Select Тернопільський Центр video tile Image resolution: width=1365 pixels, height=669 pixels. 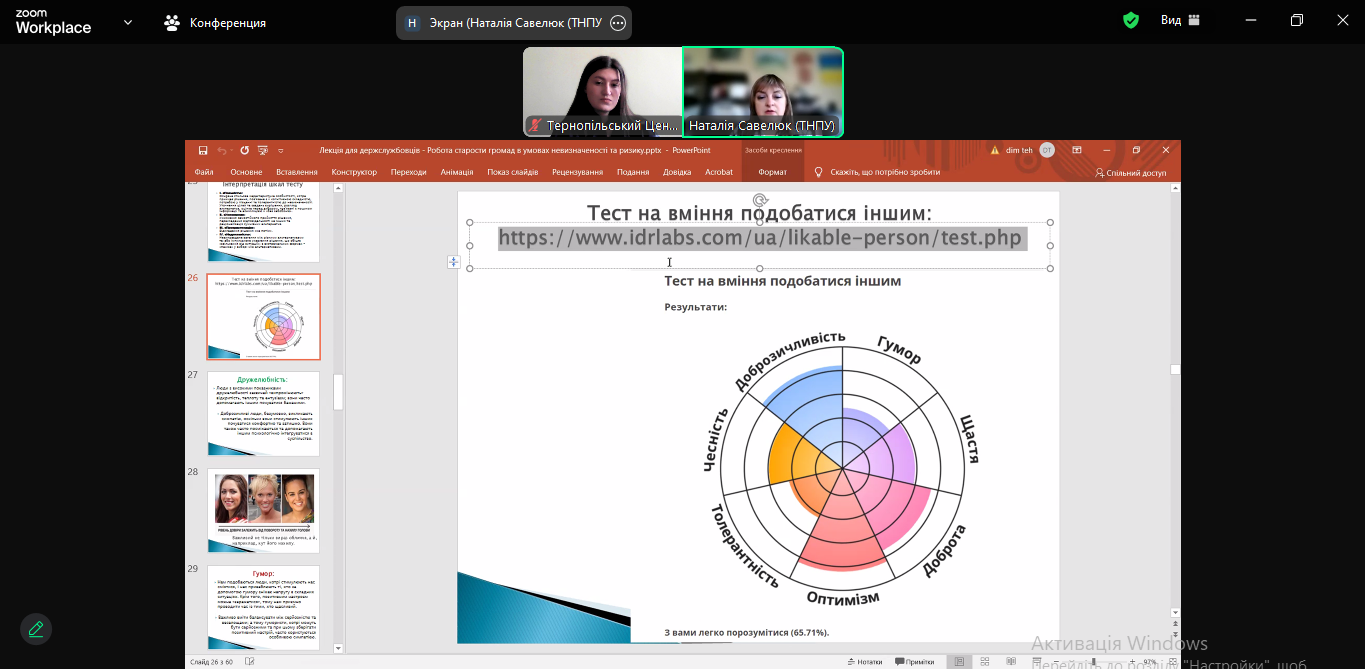pos(603,92)
